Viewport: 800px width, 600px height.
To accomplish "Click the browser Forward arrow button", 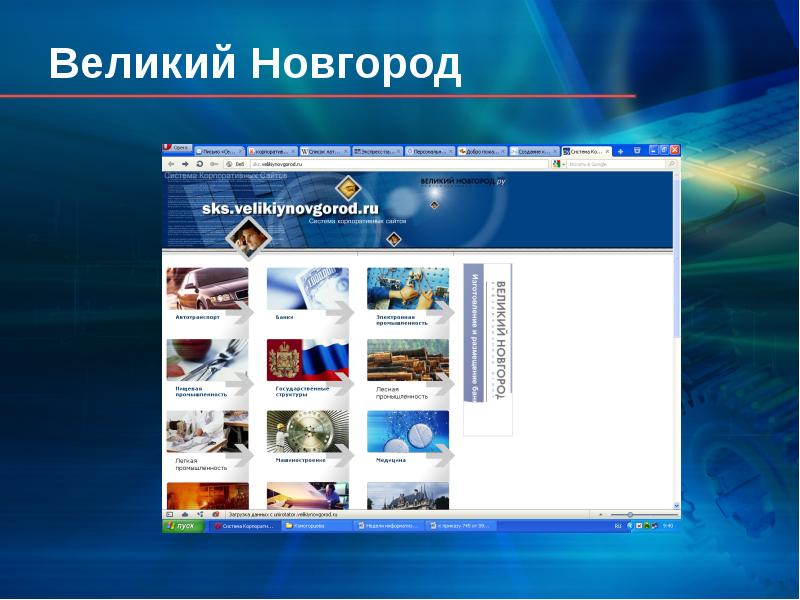I will coord(185,163).
